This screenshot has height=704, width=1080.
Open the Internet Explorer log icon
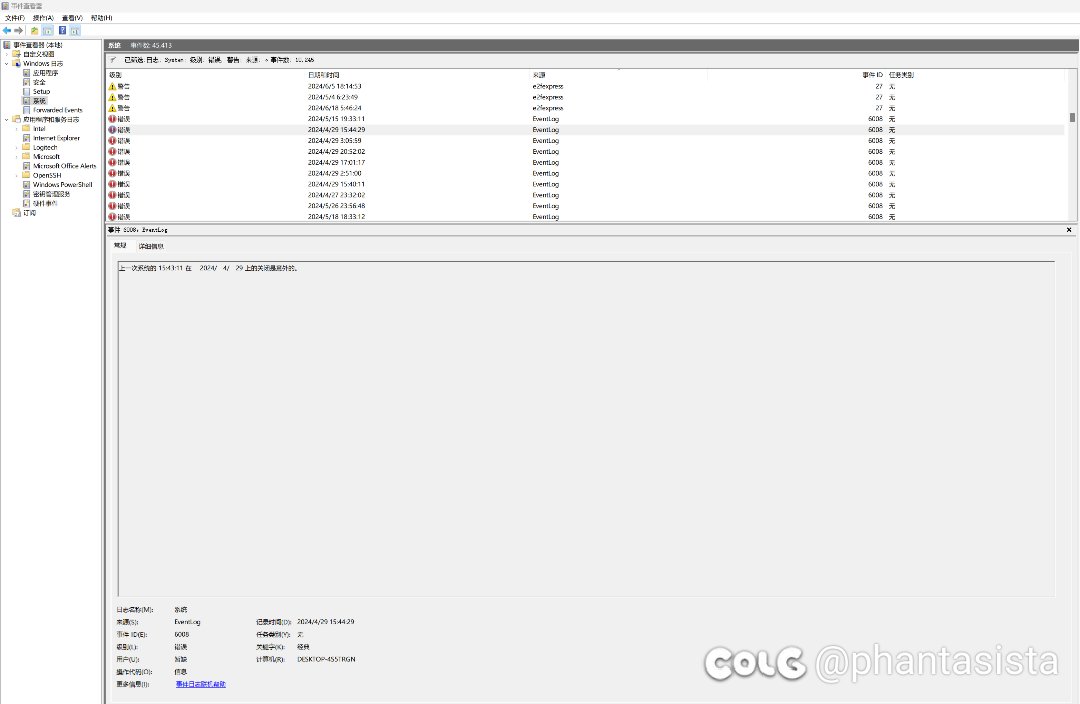coord(27,138)
